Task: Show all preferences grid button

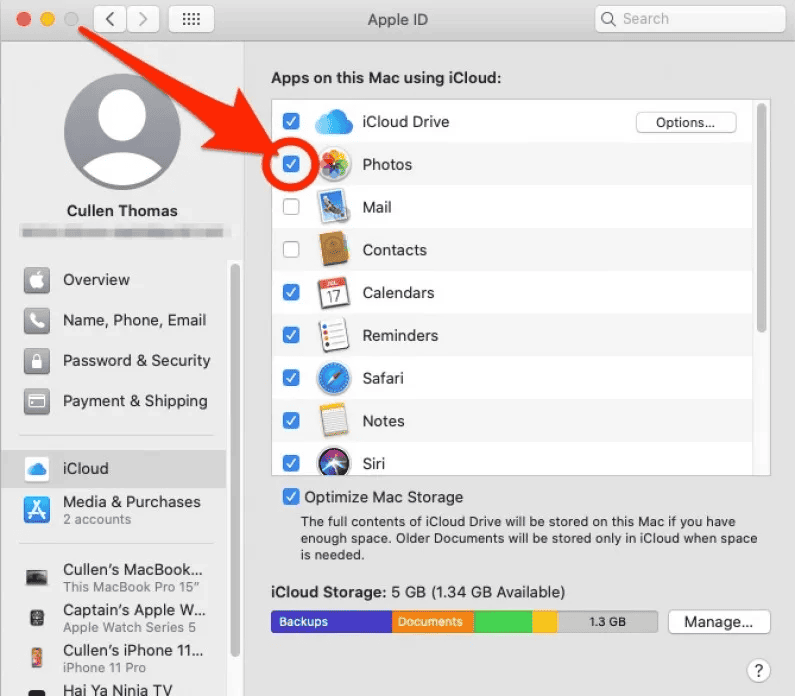Action: (191, 19)
